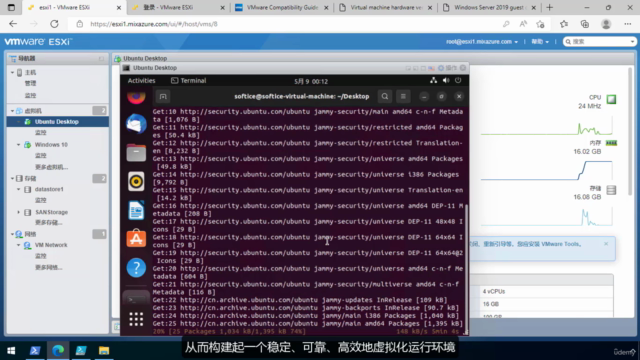Open console 操作 actions menu
Viewport: 640px width, 360px height.
tap(448, 68)
